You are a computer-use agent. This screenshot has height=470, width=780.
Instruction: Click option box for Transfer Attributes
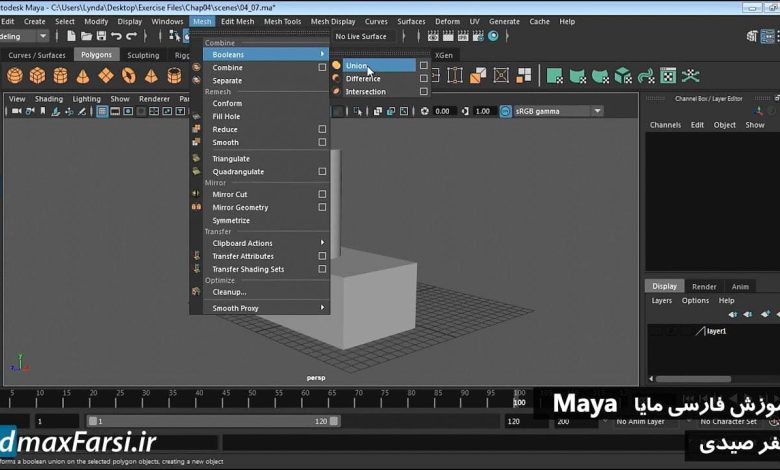(x=322, y=256)
